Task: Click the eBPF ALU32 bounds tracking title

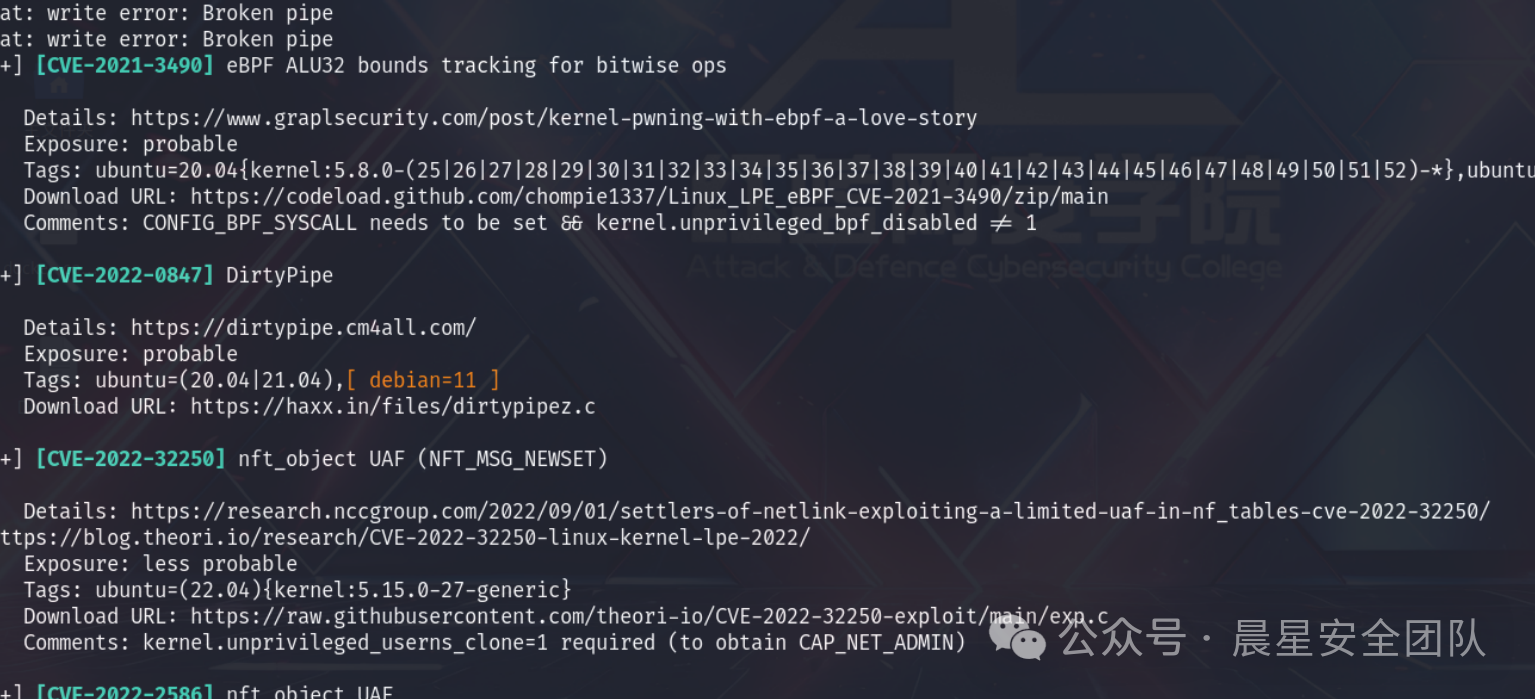Action: coord(476,66)
